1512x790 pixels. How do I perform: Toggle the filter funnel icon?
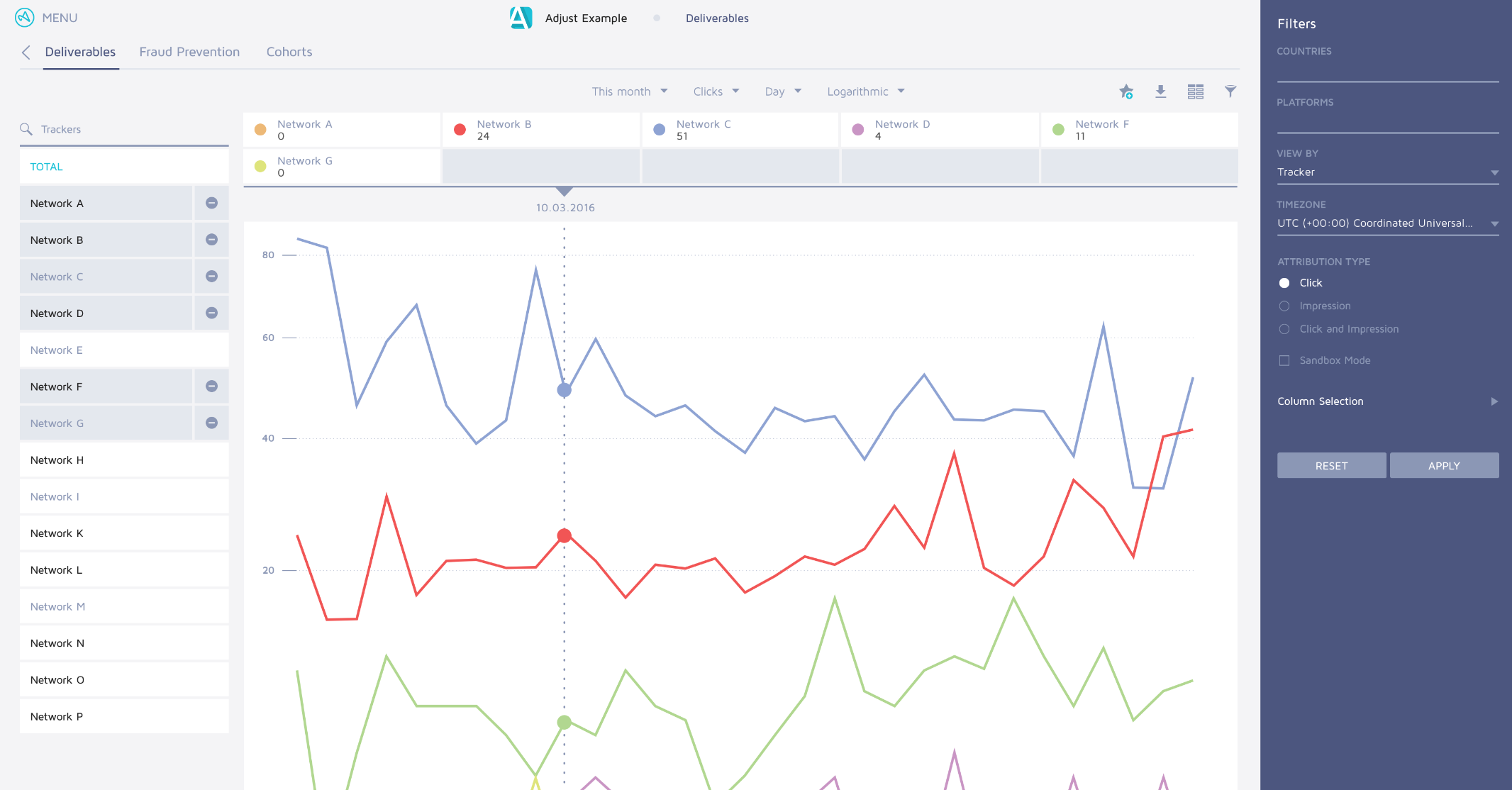pyautogui.click(x=1230, y=91)
